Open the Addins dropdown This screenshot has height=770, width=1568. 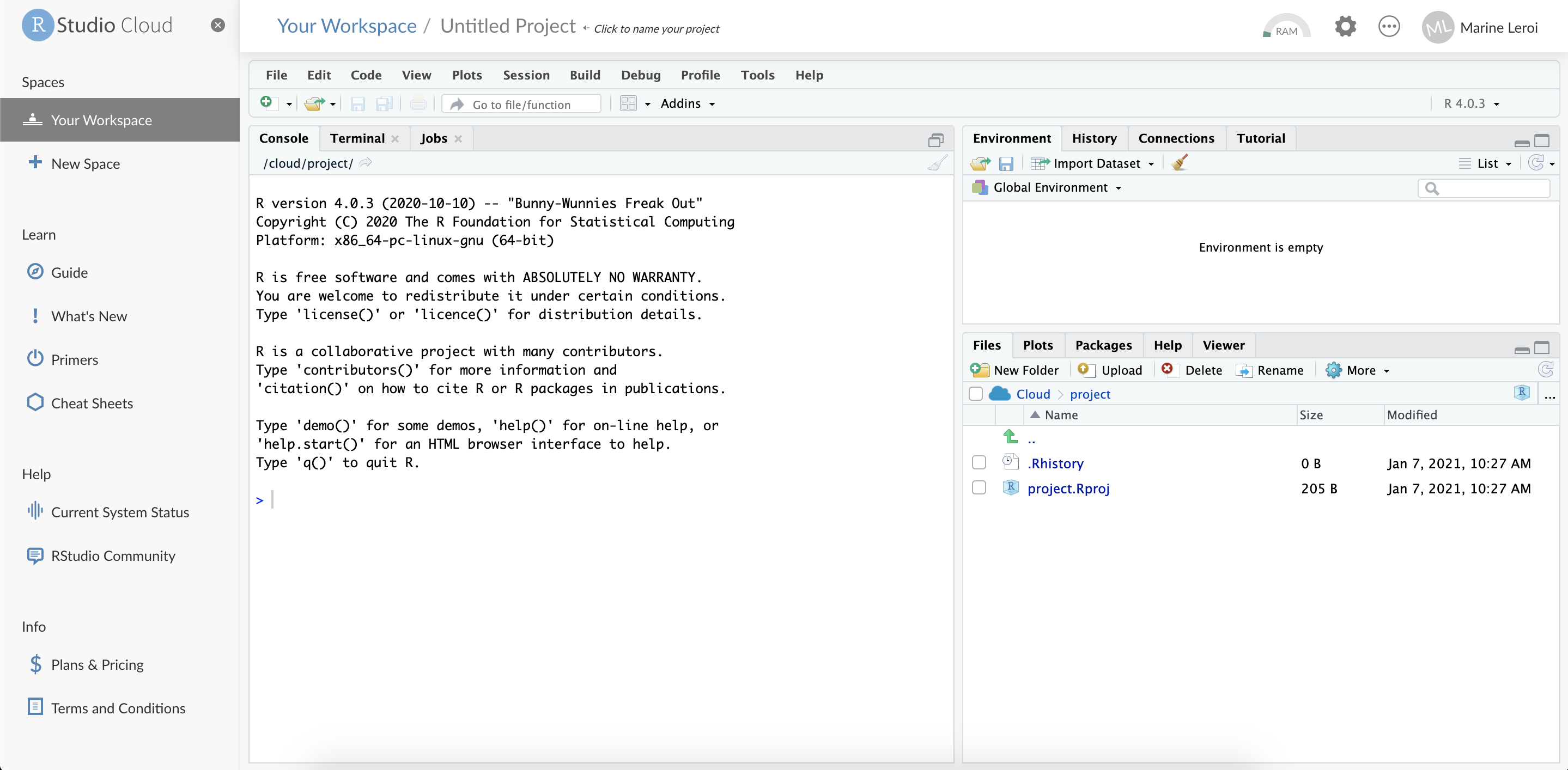[x=688, y=103]
